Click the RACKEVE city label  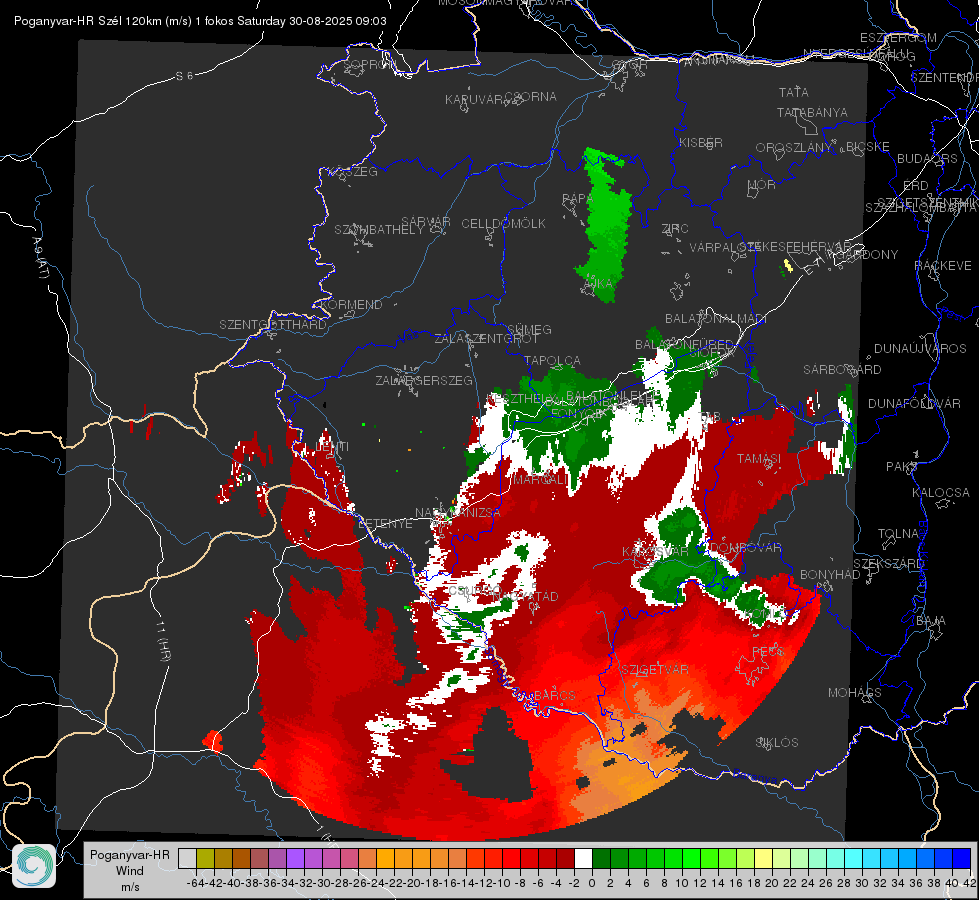(943, 265)
